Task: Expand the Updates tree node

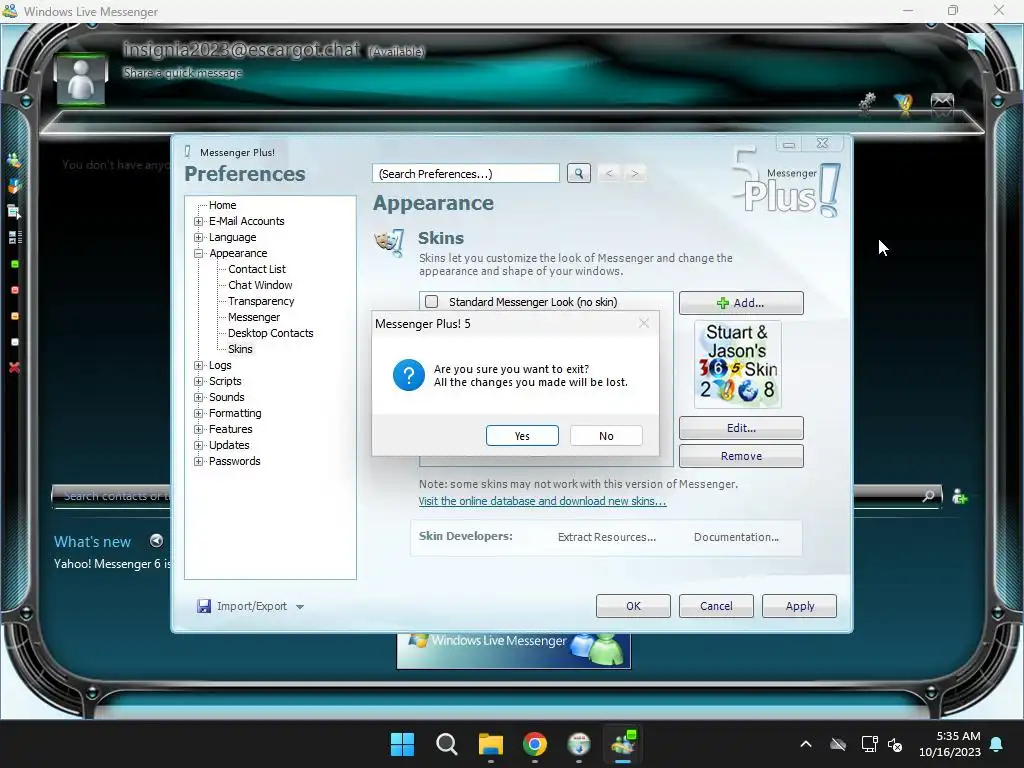Action: tap(199, 445)
